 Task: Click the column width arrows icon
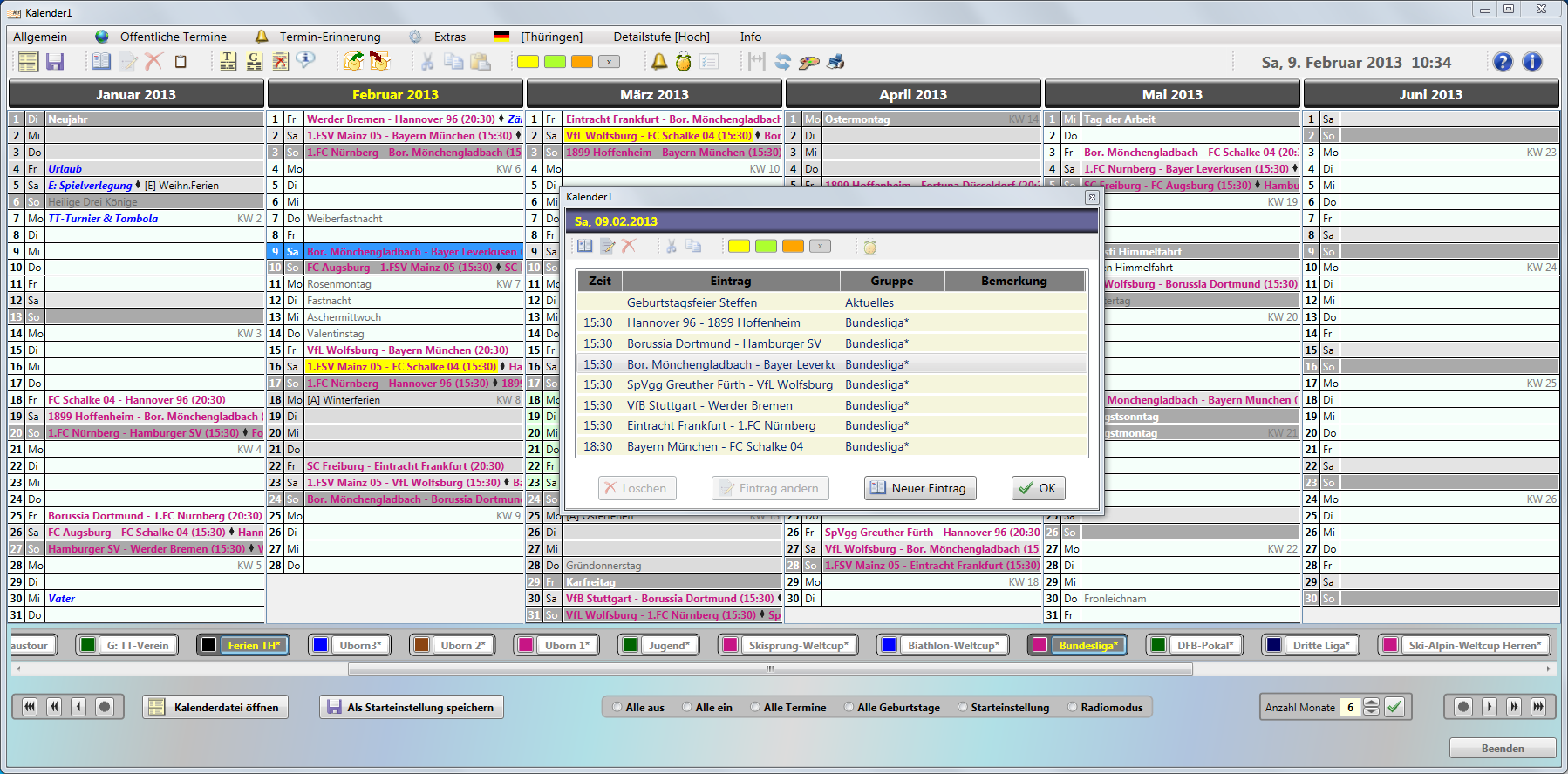click(756, 62)
